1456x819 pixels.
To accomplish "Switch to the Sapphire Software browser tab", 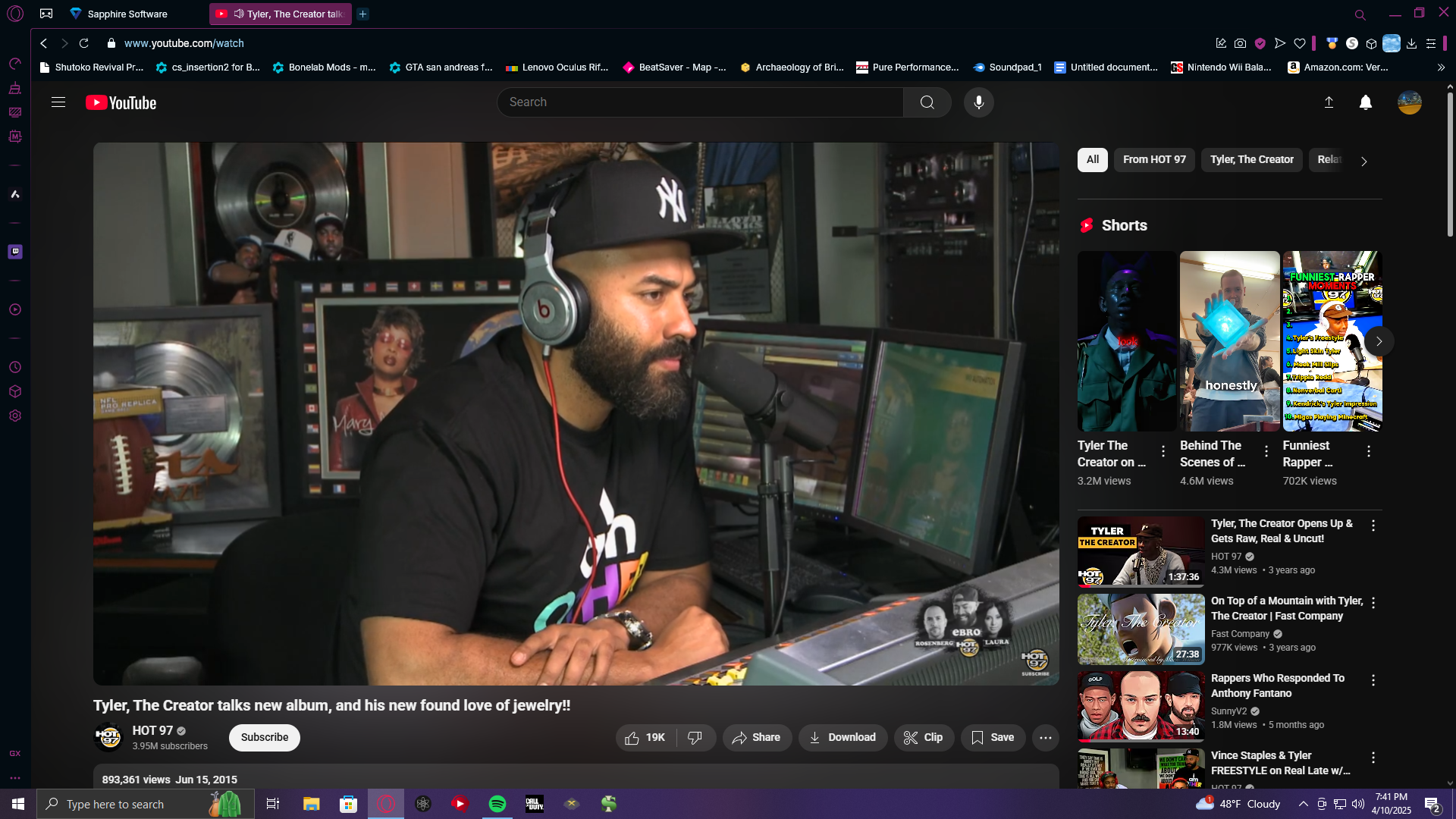I will [x=127, y=14].
